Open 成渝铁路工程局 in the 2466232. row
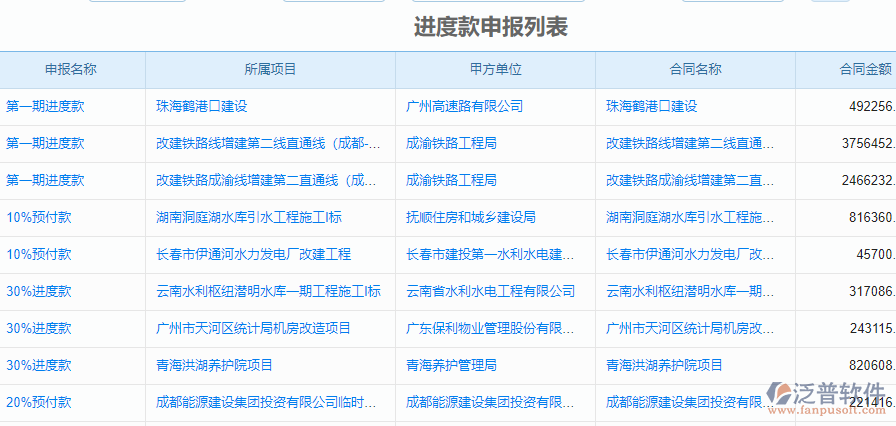The image size is (896, 426). tap(451, 181)
